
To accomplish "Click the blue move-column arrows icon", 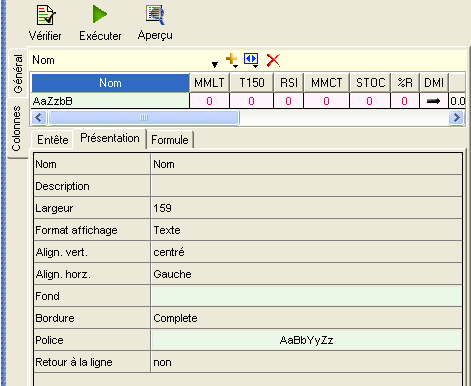I will click(251, 60).
